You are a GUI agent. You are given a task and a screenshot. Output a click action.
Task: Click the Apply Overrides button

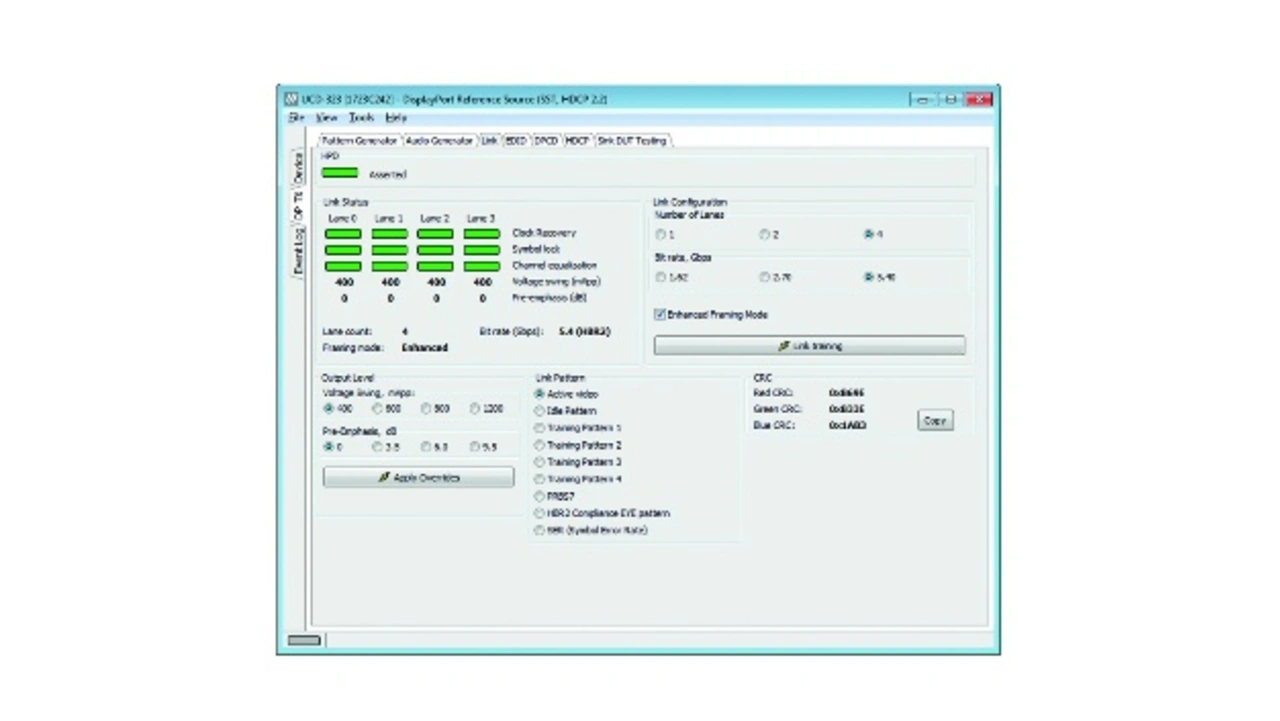click(418, 478)
